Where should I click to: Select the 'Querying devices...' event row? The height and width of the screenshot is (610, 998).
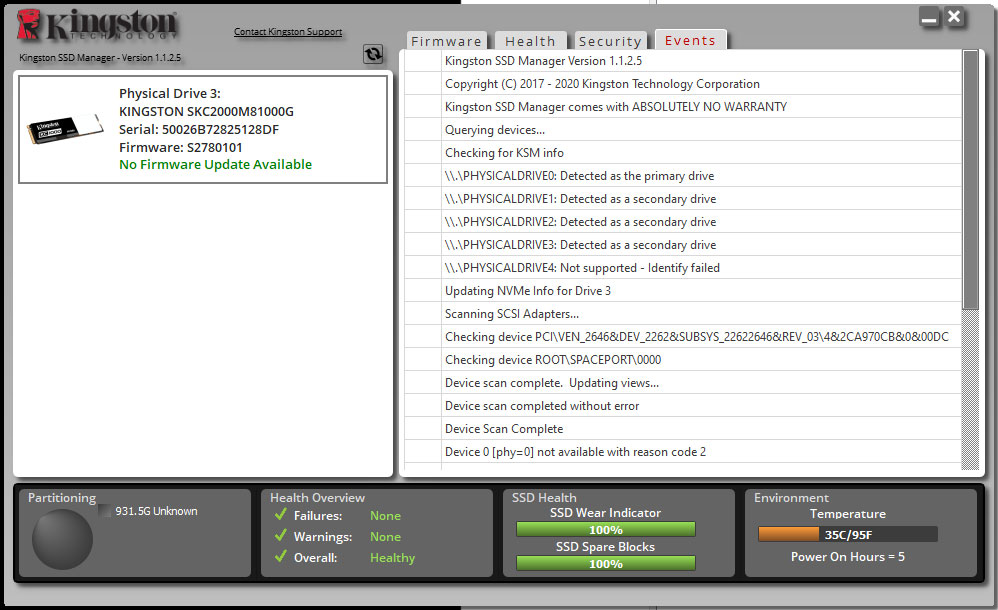click(683, 129)
